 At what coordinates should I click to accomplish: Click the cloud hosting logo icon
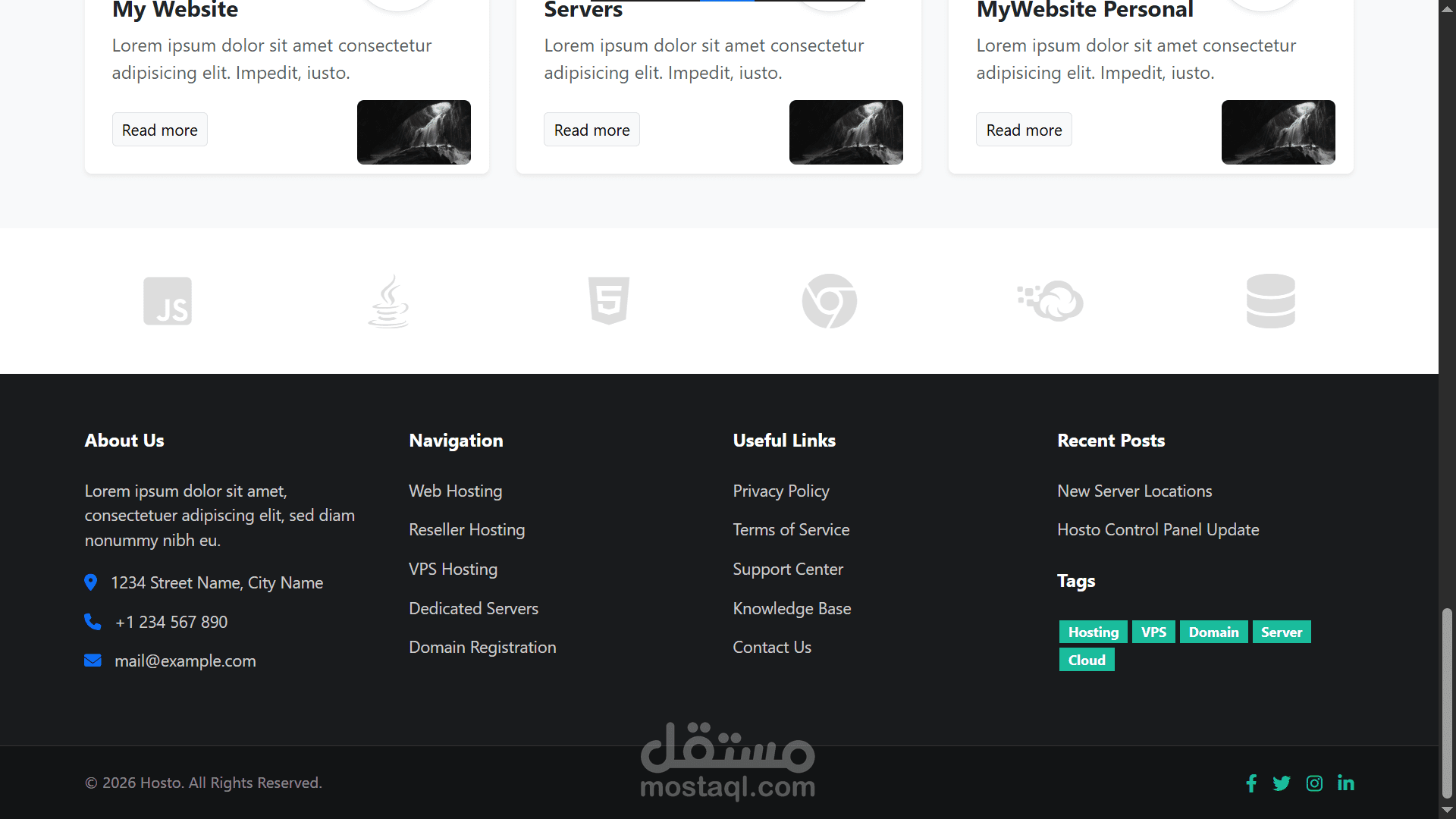(1050, 301)
